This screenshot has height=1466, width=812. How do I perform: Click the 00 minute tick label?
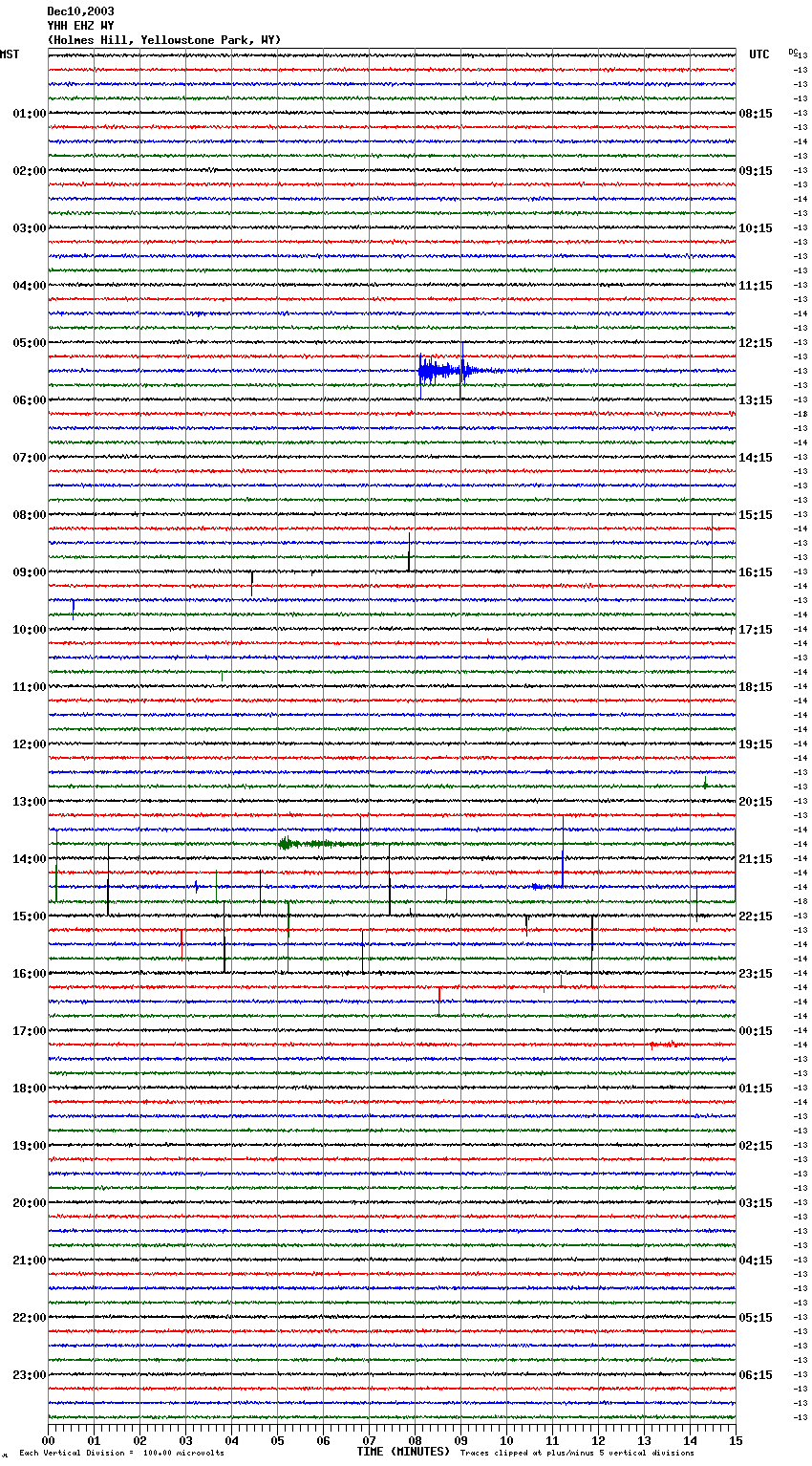[x=48, y=1440]
